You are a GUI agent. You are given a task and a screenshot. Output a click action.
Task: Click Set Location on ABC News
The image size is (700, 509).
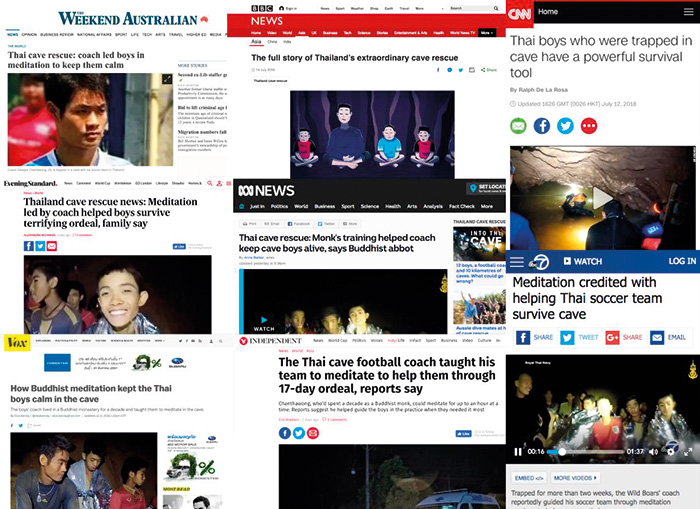click(487, 188)
